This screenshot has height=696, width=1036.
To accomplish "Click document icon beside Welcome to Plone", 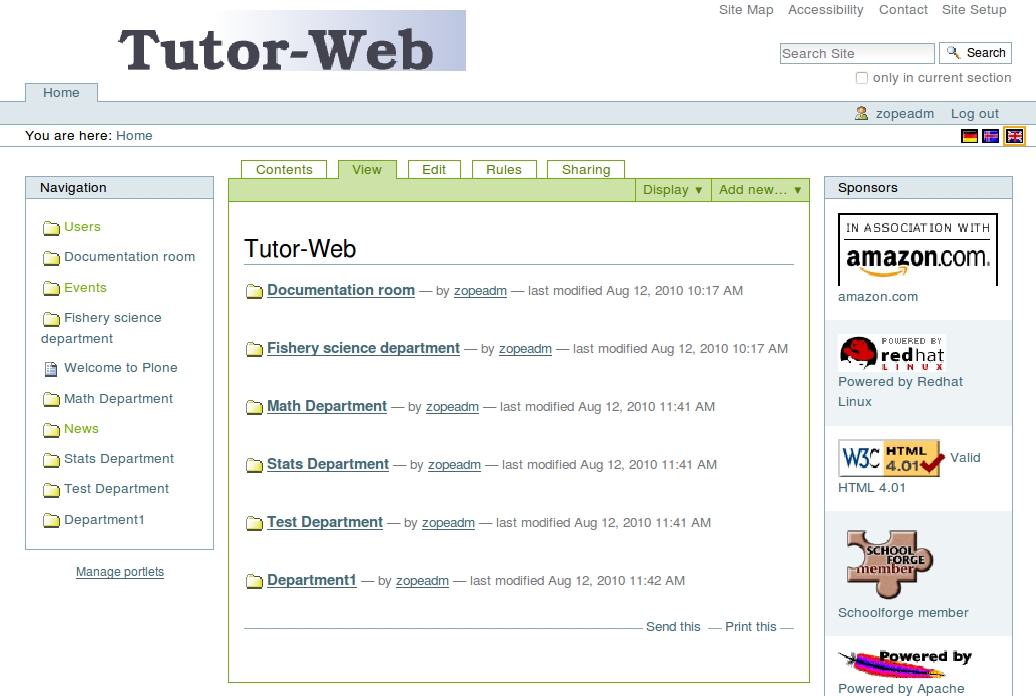I will [x=51, y=369].
